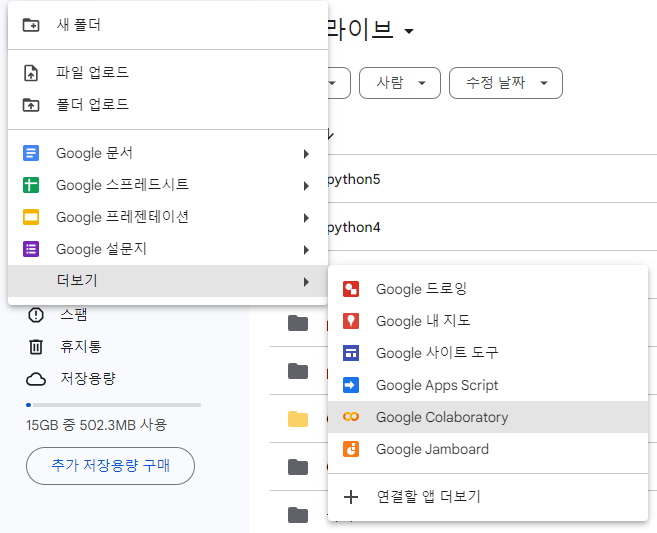Open the 더보기 submenu entry
The height and width of the screenshot is (533, 657).
pos(168,281)
